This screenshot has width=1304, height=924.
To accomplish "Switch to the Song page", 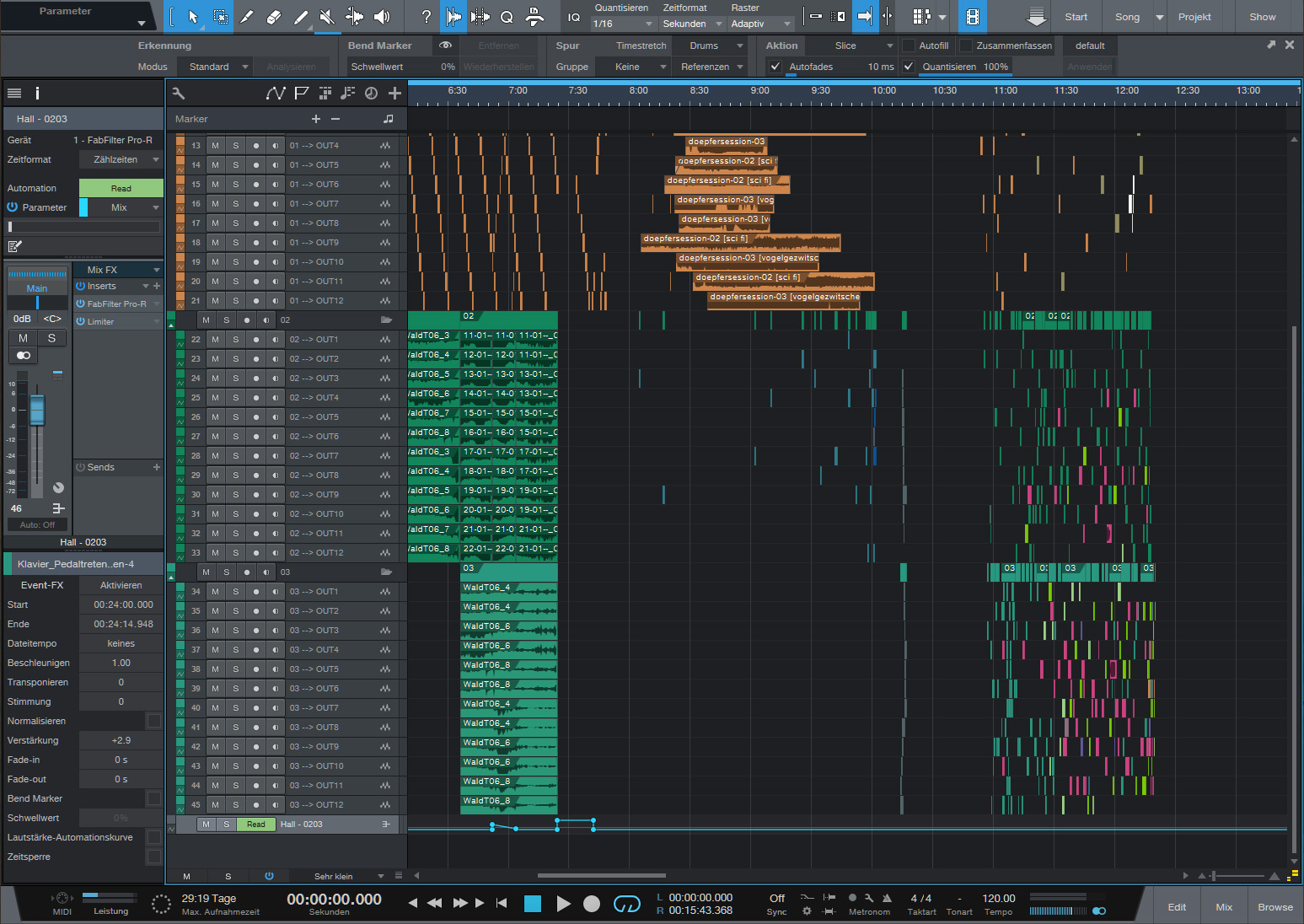I will [1127, 17].
